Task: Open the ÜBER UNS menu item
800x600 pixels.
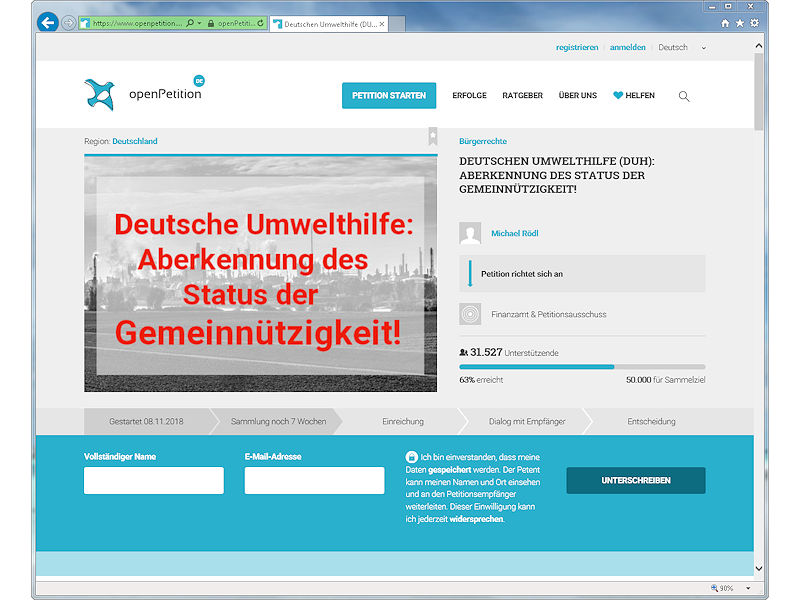Action: tap(578, 95)
